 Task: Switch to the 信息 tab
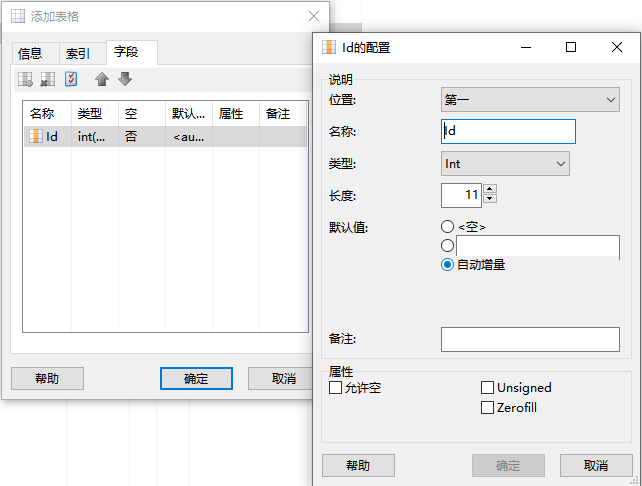coord(36,54)
